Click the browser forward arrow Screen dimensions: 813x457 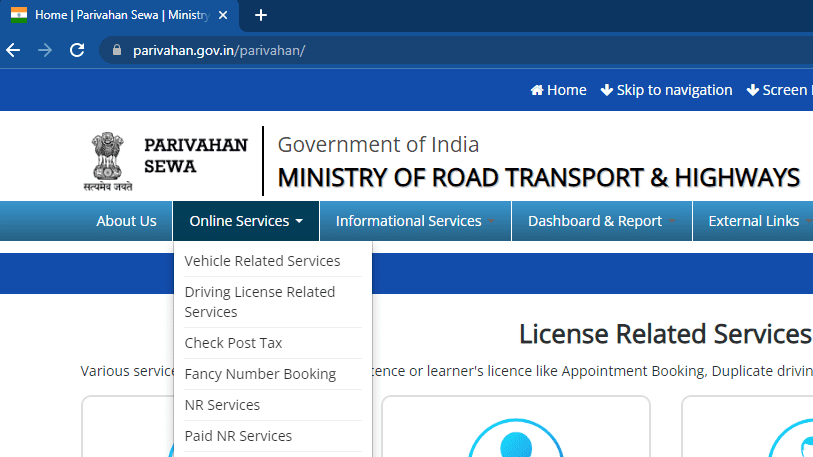coord(45,50)
